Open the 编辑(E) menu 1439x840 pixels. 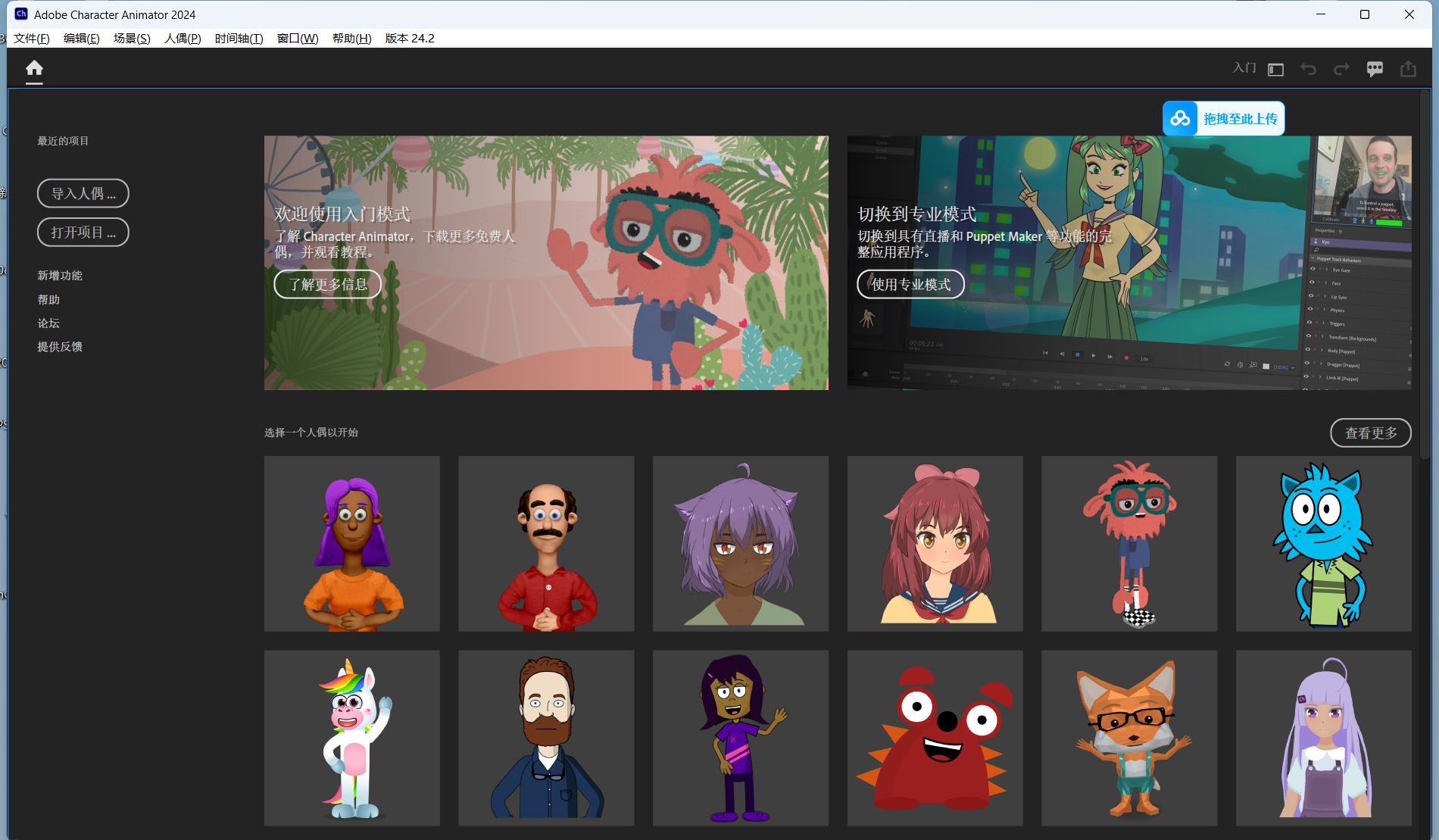pyautogui.click(x=82, y=39)
